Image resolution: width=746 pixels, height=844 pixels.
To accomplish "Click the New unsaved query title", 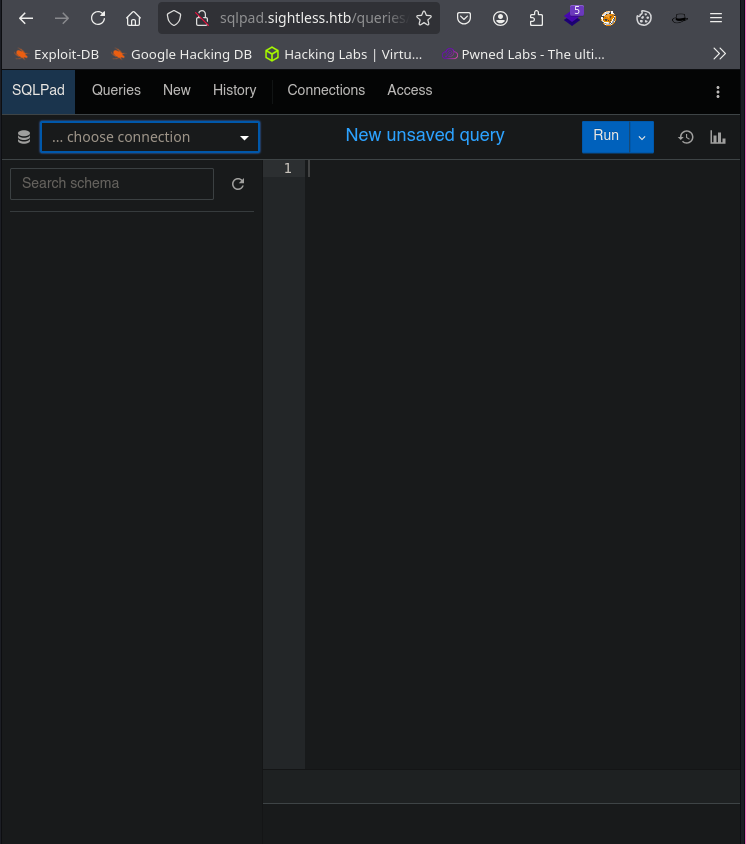I will pyautogui.click(x=425, y=135).
